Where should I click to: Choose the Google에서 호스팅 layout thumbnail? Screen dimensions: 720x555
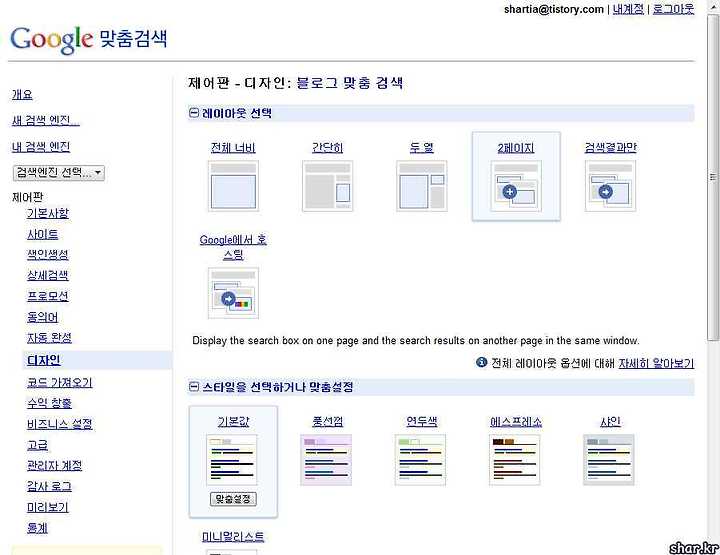tap(233, 293)
